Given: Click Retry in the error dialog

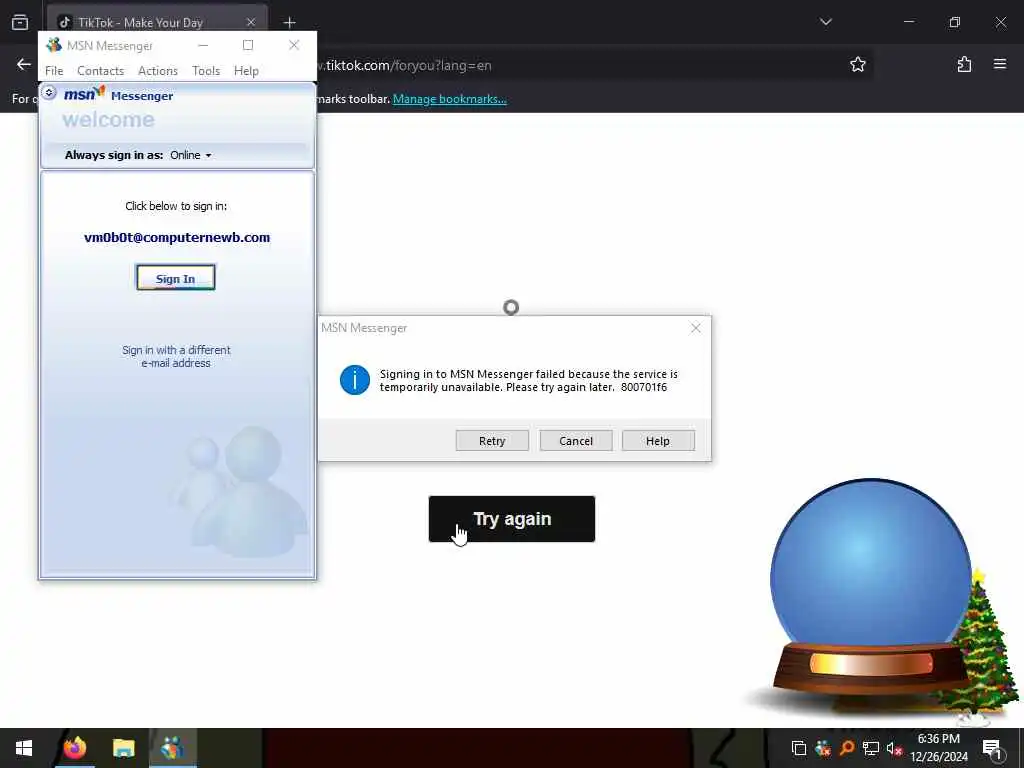Looking at the screenshot, I should [492, 441].
